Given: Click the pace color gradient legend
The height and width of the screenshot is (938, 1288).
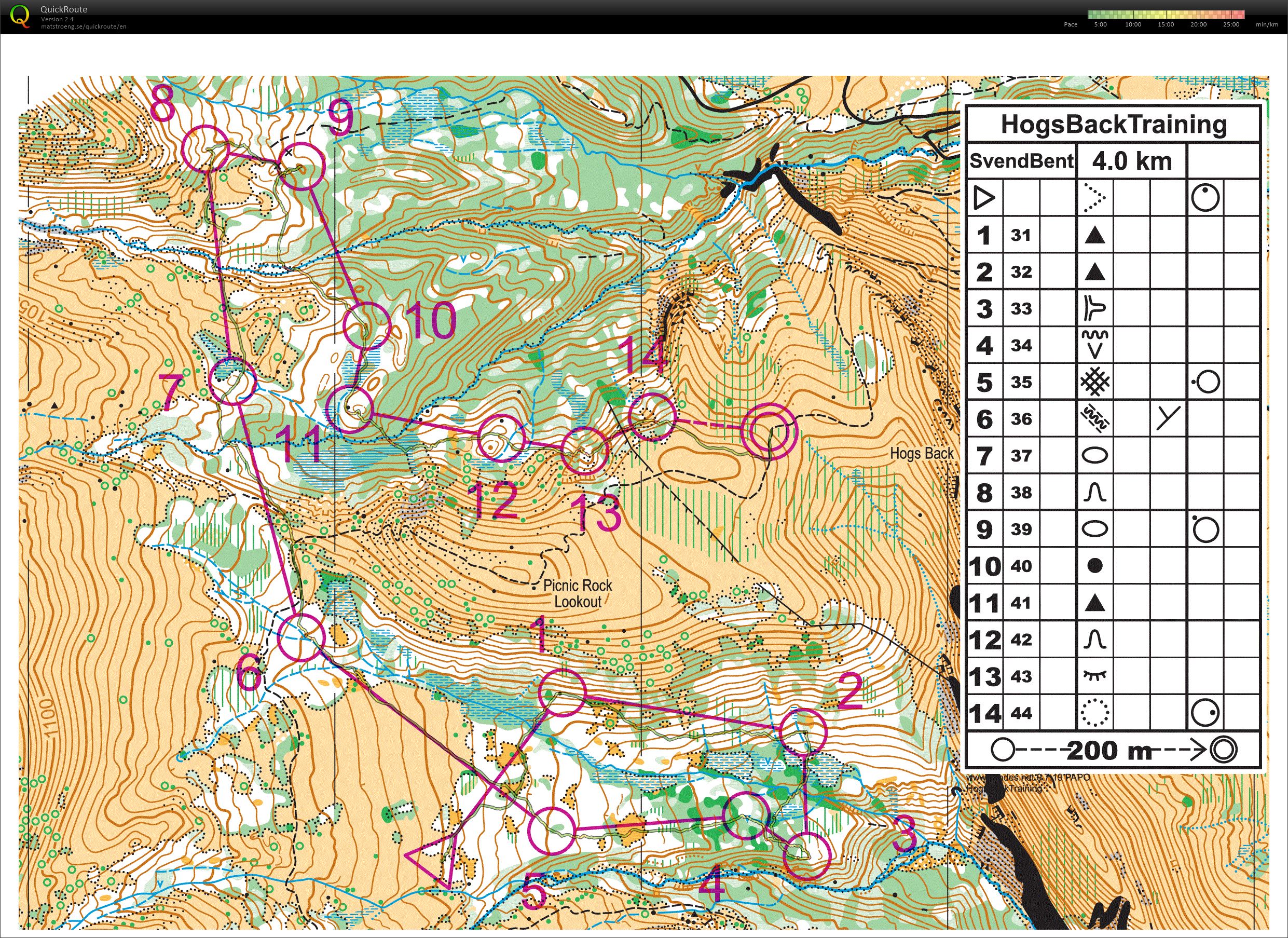Looking at the screenshot, I should coord(1166,15).
